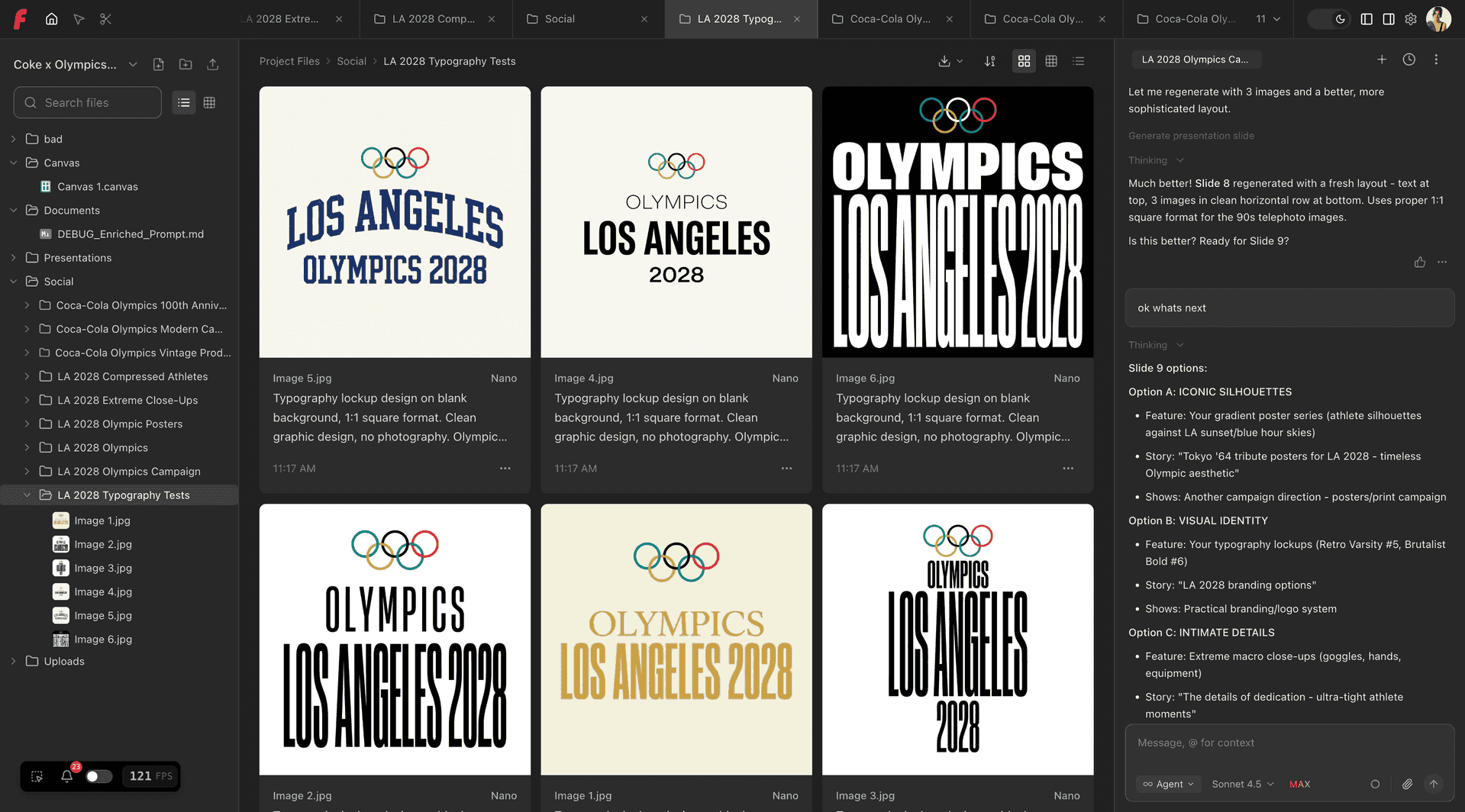Click the thumbs up on response

point(1419,263)
